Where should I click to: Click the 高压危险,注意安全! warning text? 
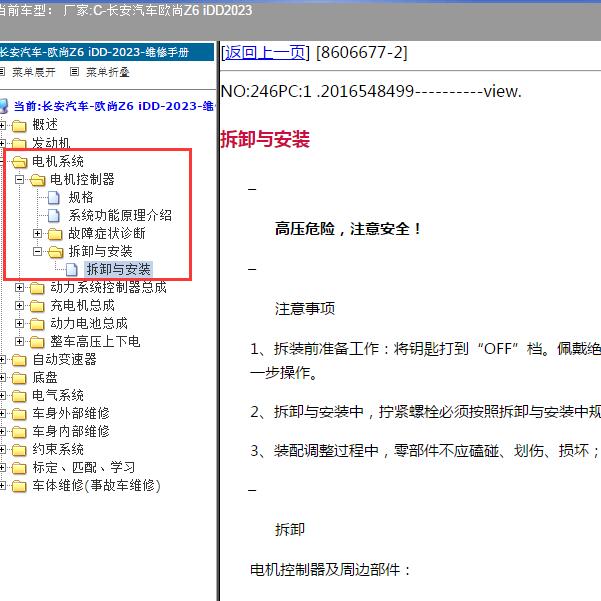(x=348, y=229)
